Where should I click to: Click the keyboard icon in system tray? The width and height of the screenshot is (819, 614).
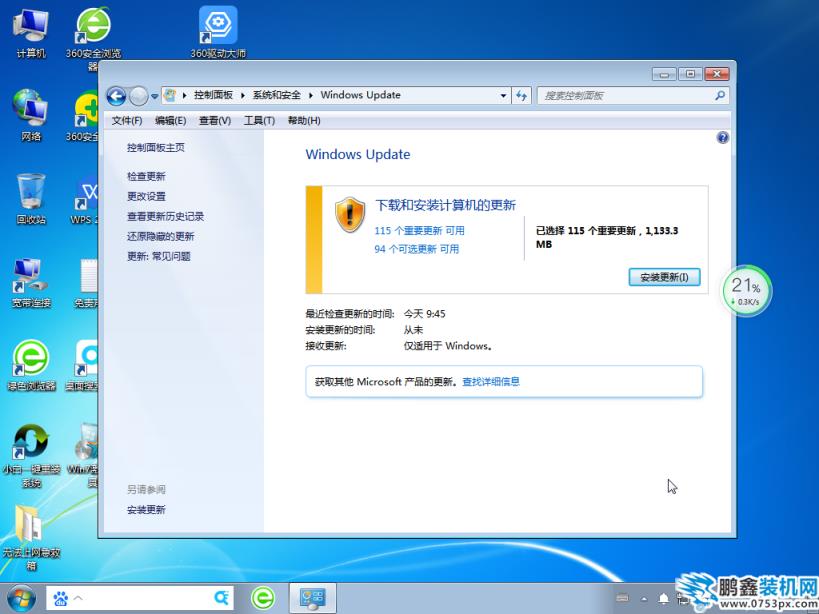[623, 598]
